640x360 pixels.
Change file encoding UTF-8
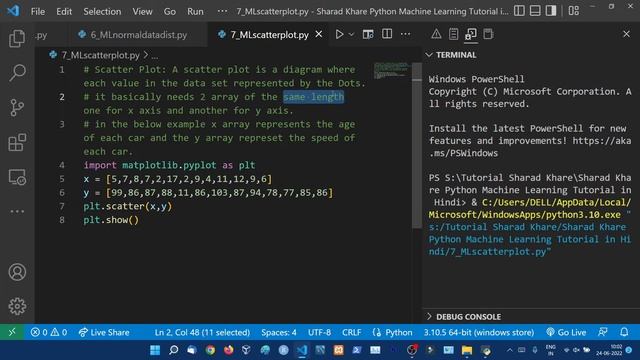[x=319, y=332]
